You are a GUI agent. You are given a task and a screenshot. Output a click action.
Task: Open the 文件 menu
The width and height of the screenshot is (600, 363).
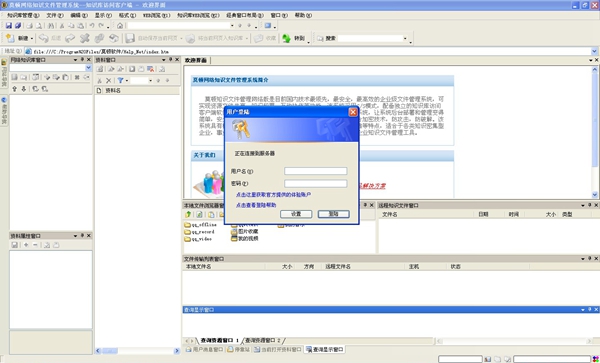click(x=55, y=15)
